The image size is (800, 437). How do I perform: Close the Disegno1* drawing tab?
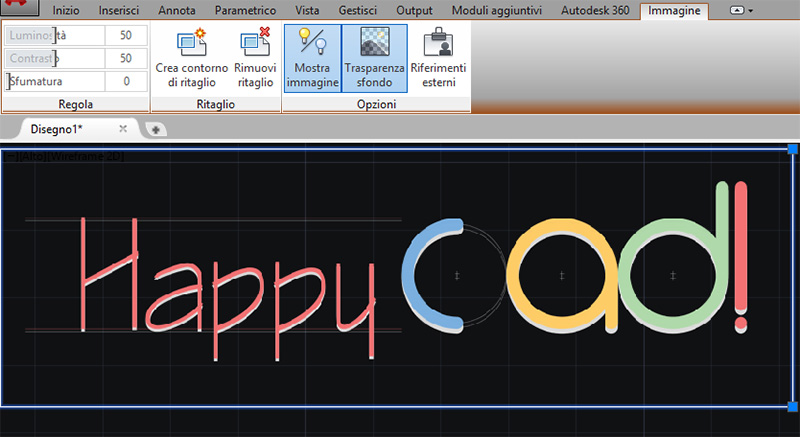tap(123, 129)
